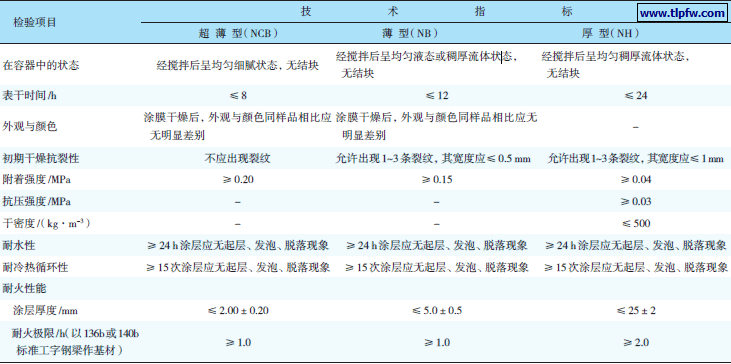Click the 耐水性 row label
The width and height of the screenshot is (731, 364).
click(19, 245)
